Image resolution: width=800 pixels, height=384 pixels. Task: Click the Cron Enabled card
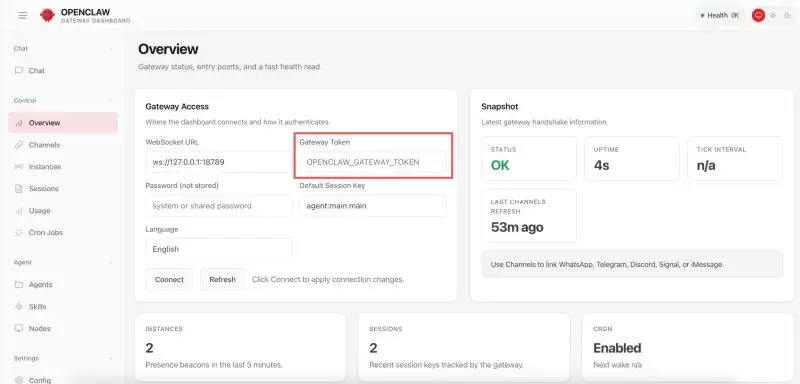tap(688, 348)
